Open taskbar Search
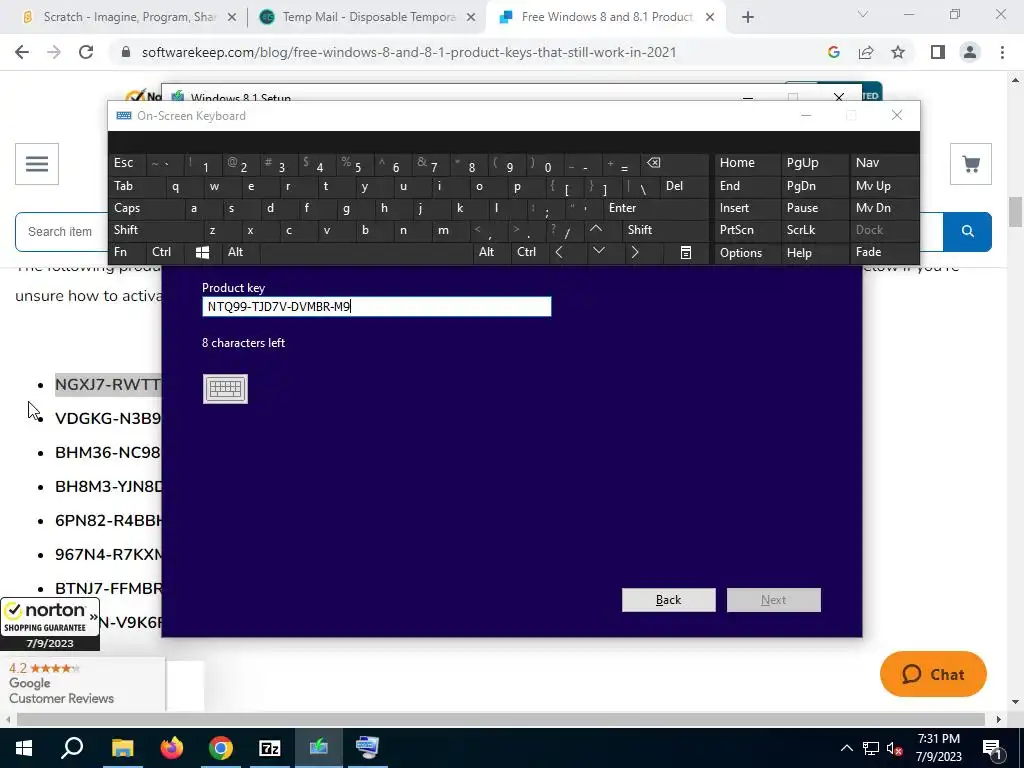Image resolution: width=1024 pixels, height=768 pixels. (x=72, y=748)
